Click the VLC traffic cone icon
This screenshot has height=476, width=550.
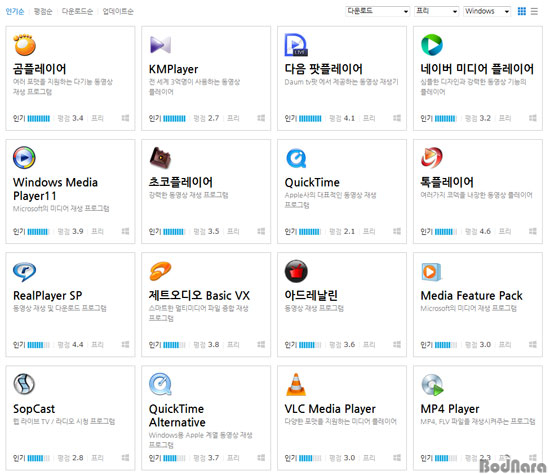click(x=296, y=384)
